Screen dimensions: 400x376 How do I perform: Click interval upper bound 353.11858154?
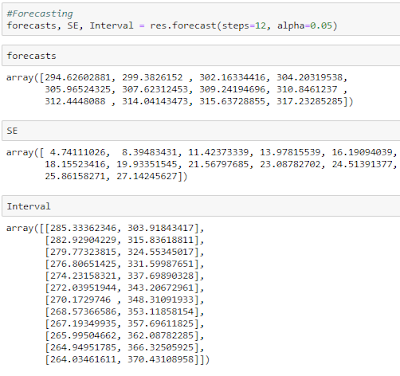tap(160, 312)
